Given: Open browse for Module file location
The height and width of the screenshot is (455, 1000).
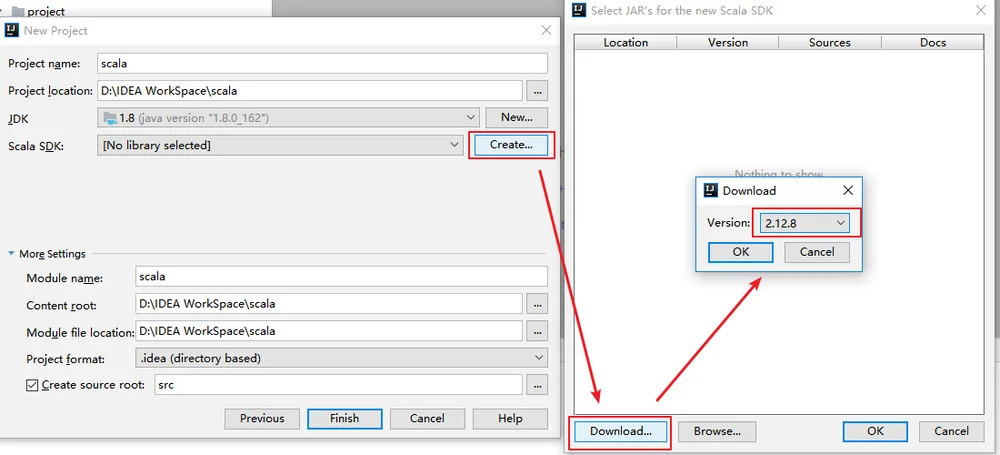Looking at the screenshot, I should pos(537,331).
